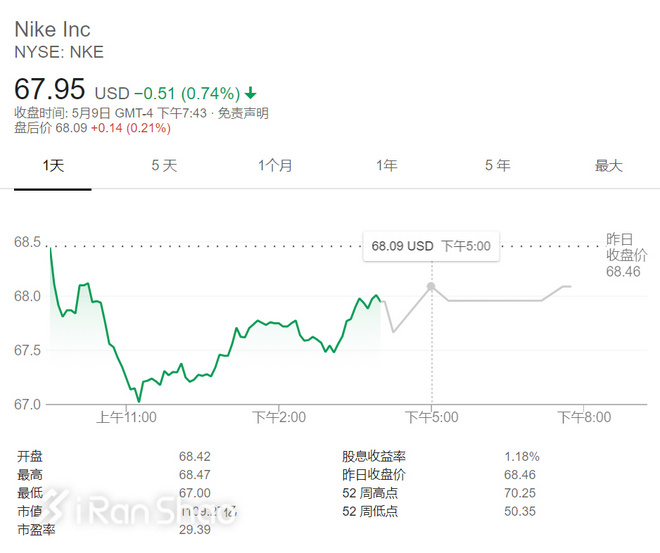Click the 最高 value 68.47
Viewport: 660px width, 553px height.
194,475
